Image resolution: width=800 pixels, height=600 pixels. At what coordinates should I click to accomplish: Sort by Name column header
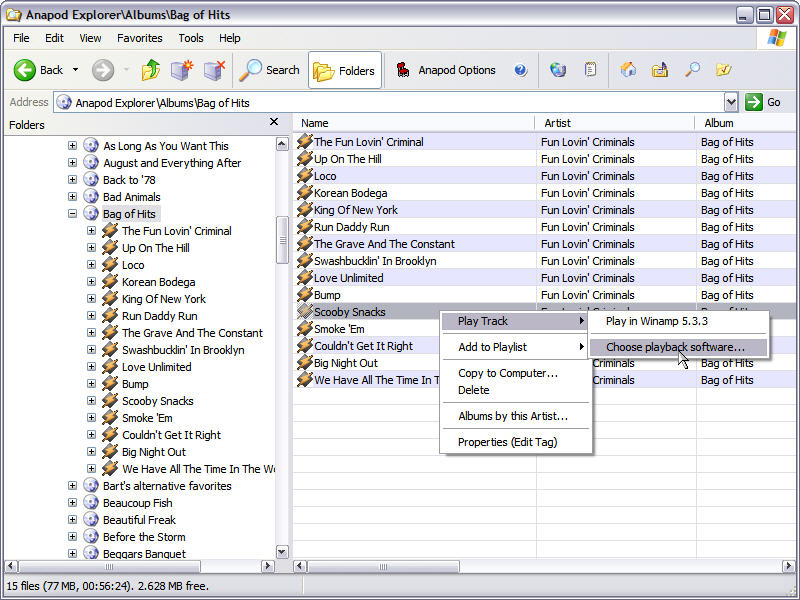[414, 123]
